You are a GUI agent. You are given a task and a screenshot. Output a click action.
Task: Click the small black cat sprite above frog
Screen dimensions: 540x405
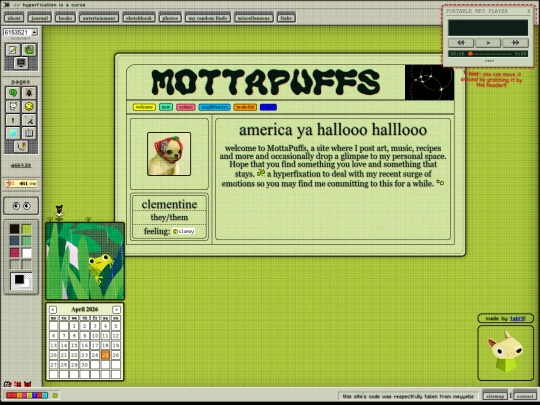click(x=59, y=210)
